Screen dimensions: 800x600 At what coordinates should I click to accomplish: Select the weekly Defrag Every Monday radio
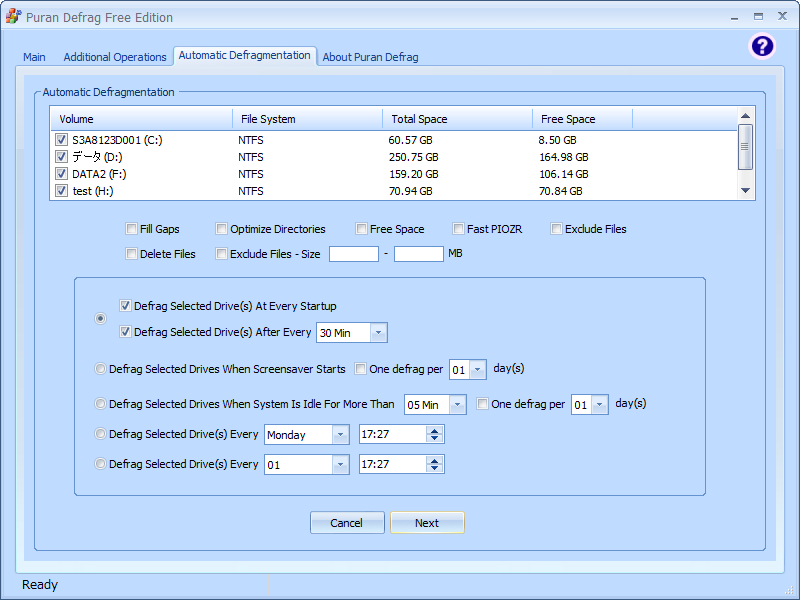click(x=100, y=434)
